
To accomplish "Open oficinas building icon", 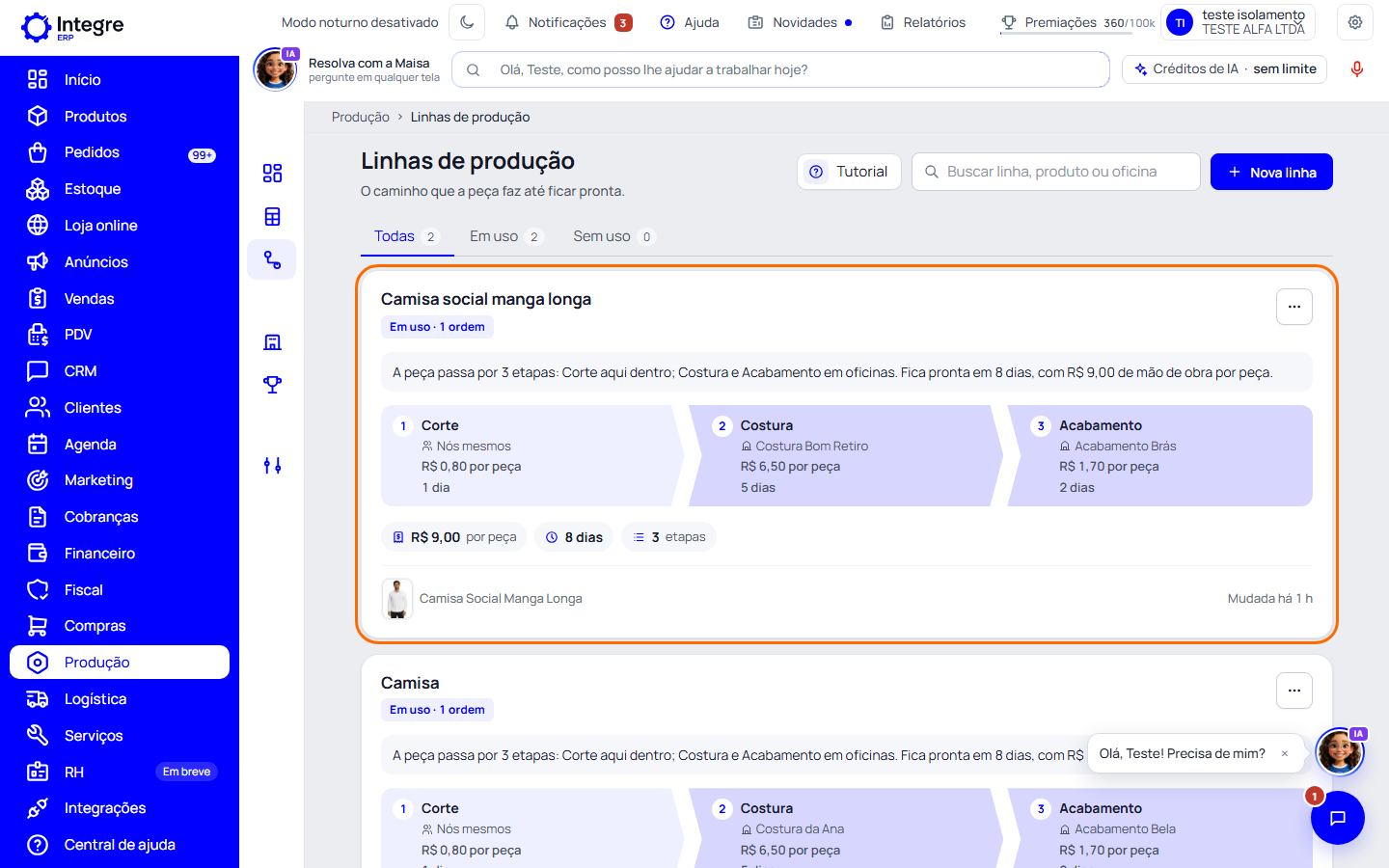I will (x=272, y=342).
